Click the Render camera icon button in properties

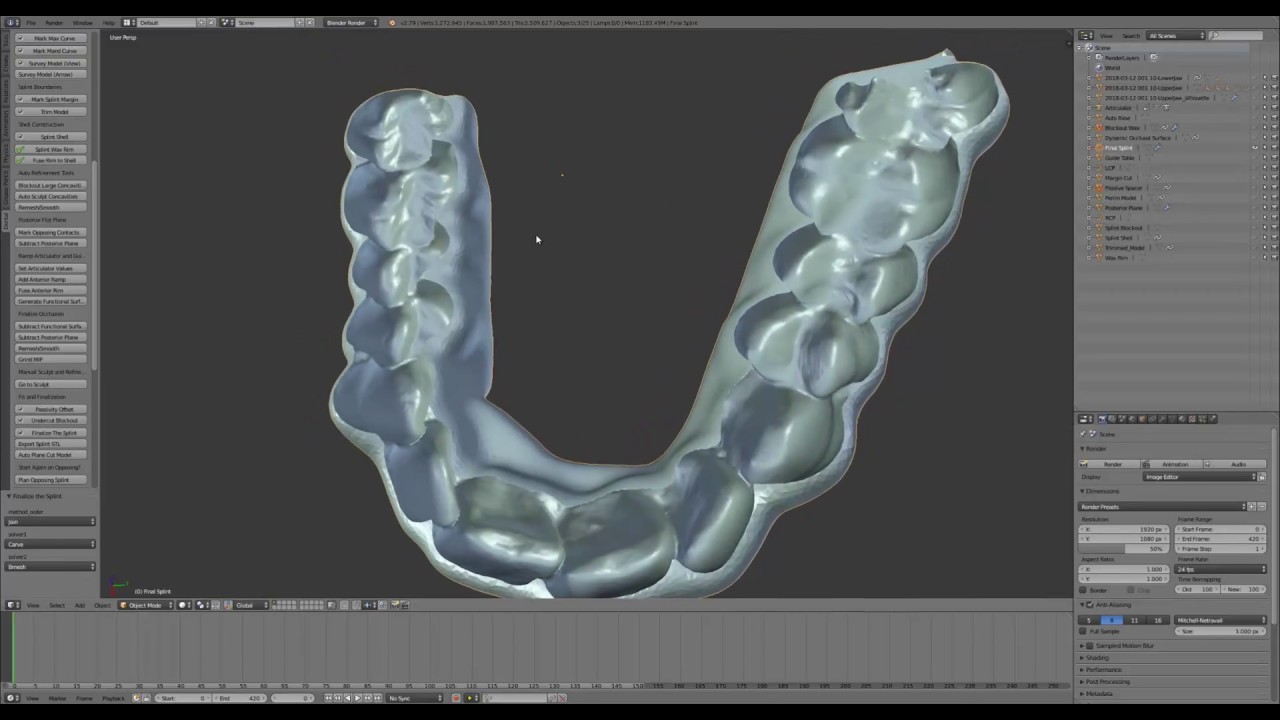[1110, 464]
